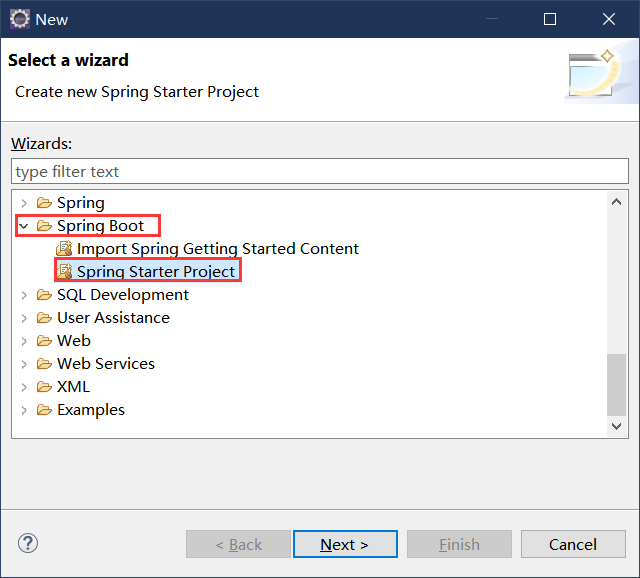Click the Web Services folder icon
Image resolution: width=640 pixels, height=578 pixels.
pos(44,364)
